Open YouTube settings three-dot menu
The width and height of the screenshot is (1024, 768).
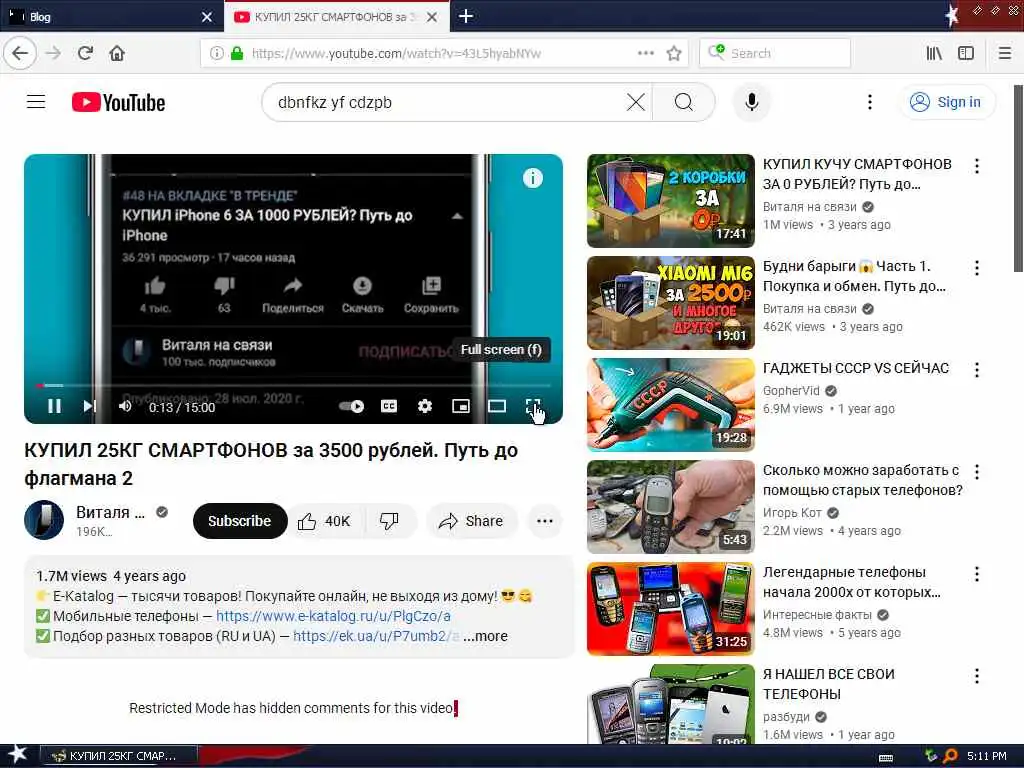tap(869, 102)
